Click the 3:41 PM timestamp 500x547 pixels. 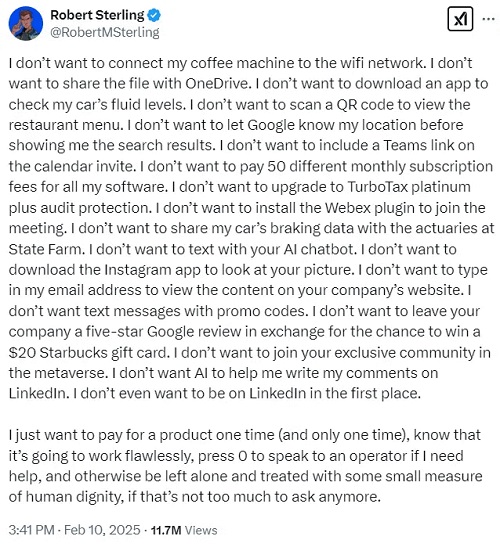31,530
